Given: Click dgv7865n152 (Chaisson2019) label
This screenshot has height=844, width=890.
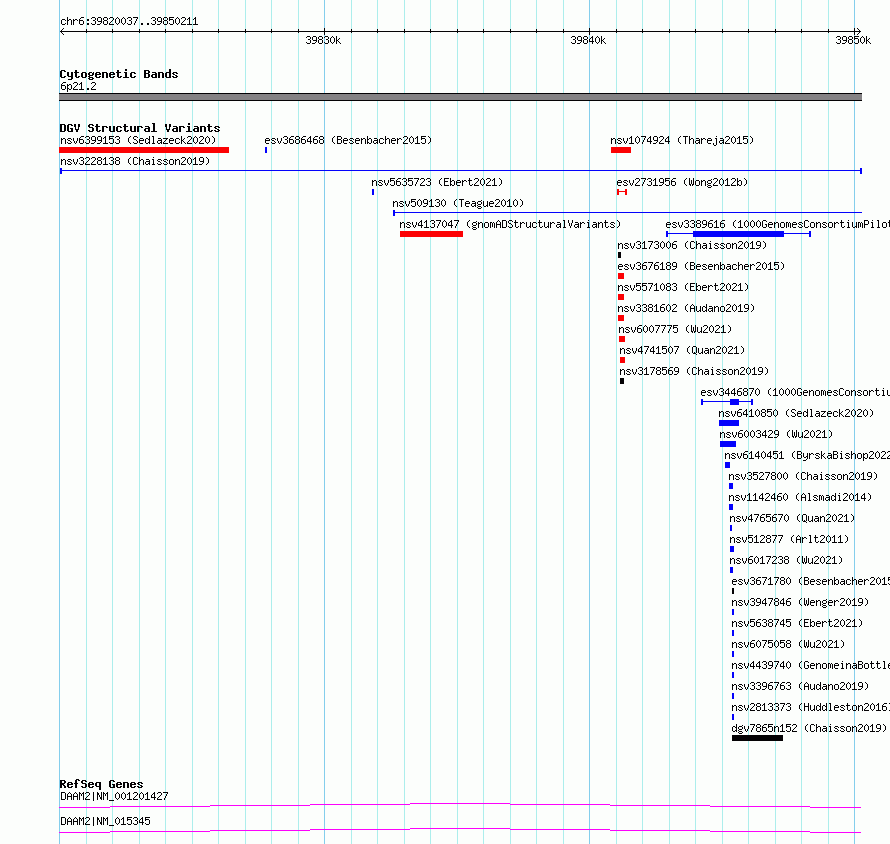Looking at the screenshot, I should point(809,728).
